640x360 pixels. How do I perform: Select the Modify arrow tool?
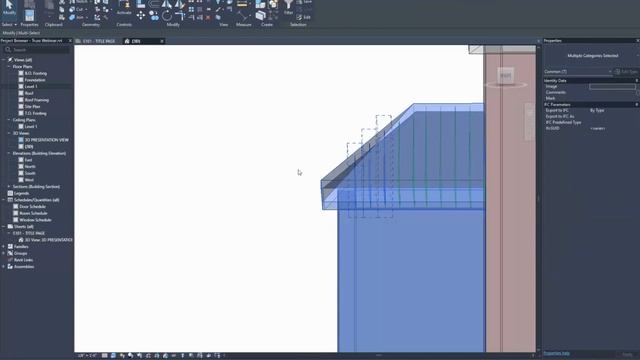point(9,7)
